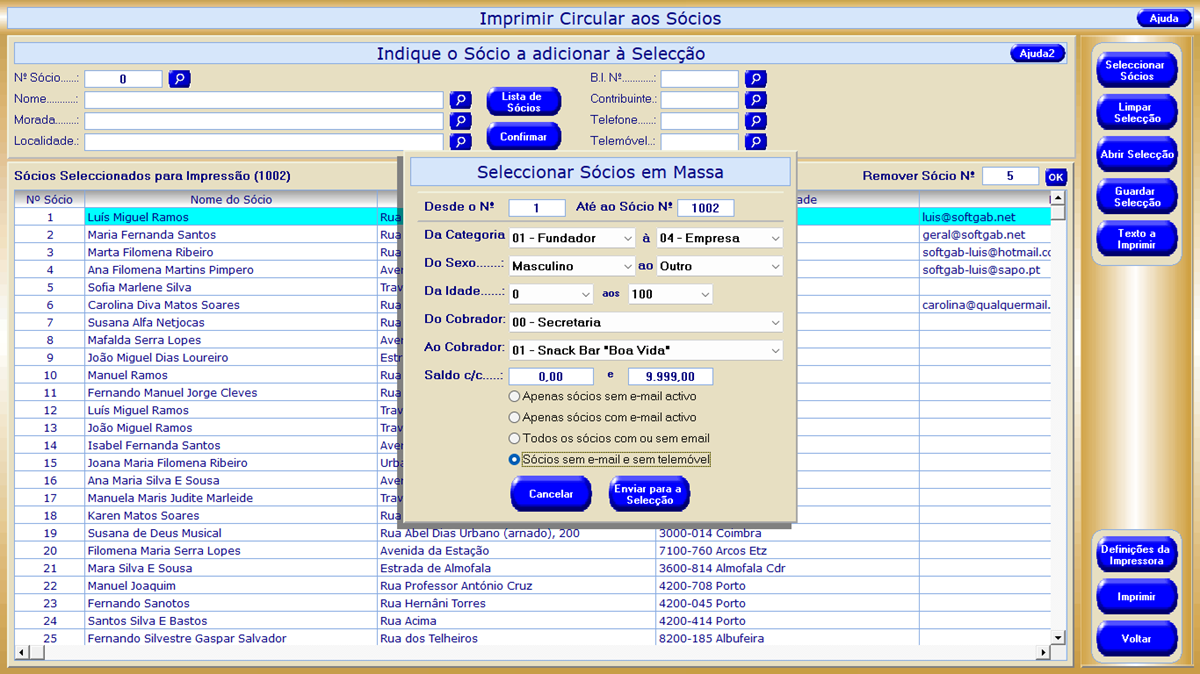
Task: Choose 'Todos os sócios com ou sem email'
Action: click(x=515, y=439)
